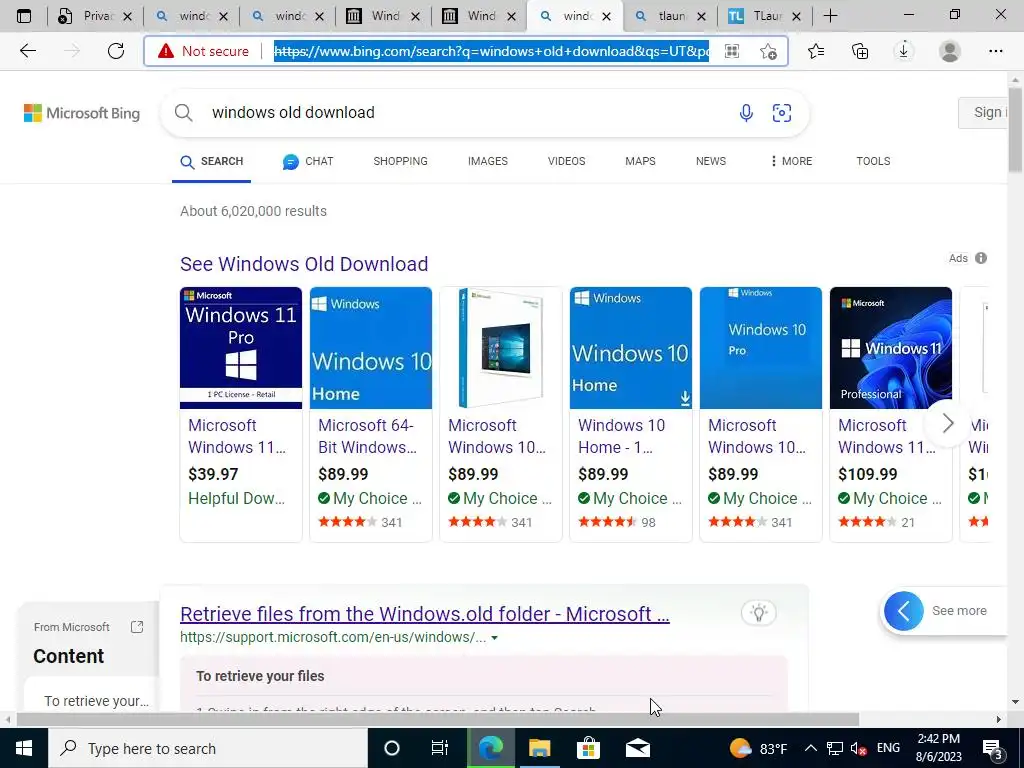The width and height of the screenshot is (1024, 768).
Task: Open From Microsoft external link icon
Action: (136, 627)
